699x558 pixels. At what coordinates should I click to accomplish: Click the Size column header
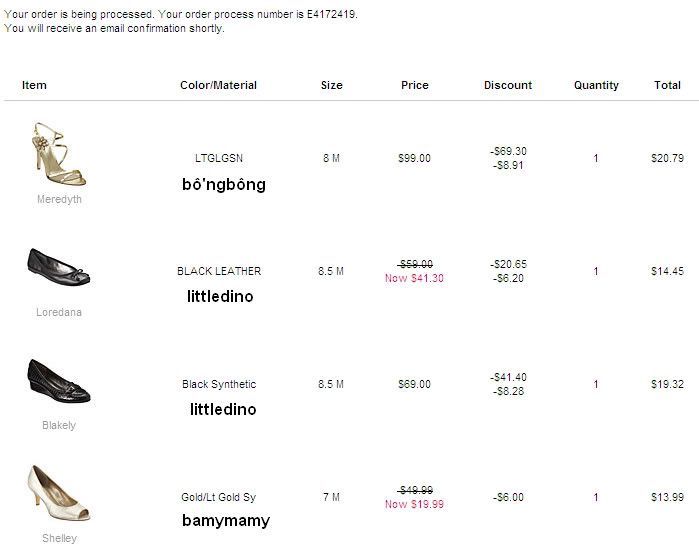[x=332, y=86]
